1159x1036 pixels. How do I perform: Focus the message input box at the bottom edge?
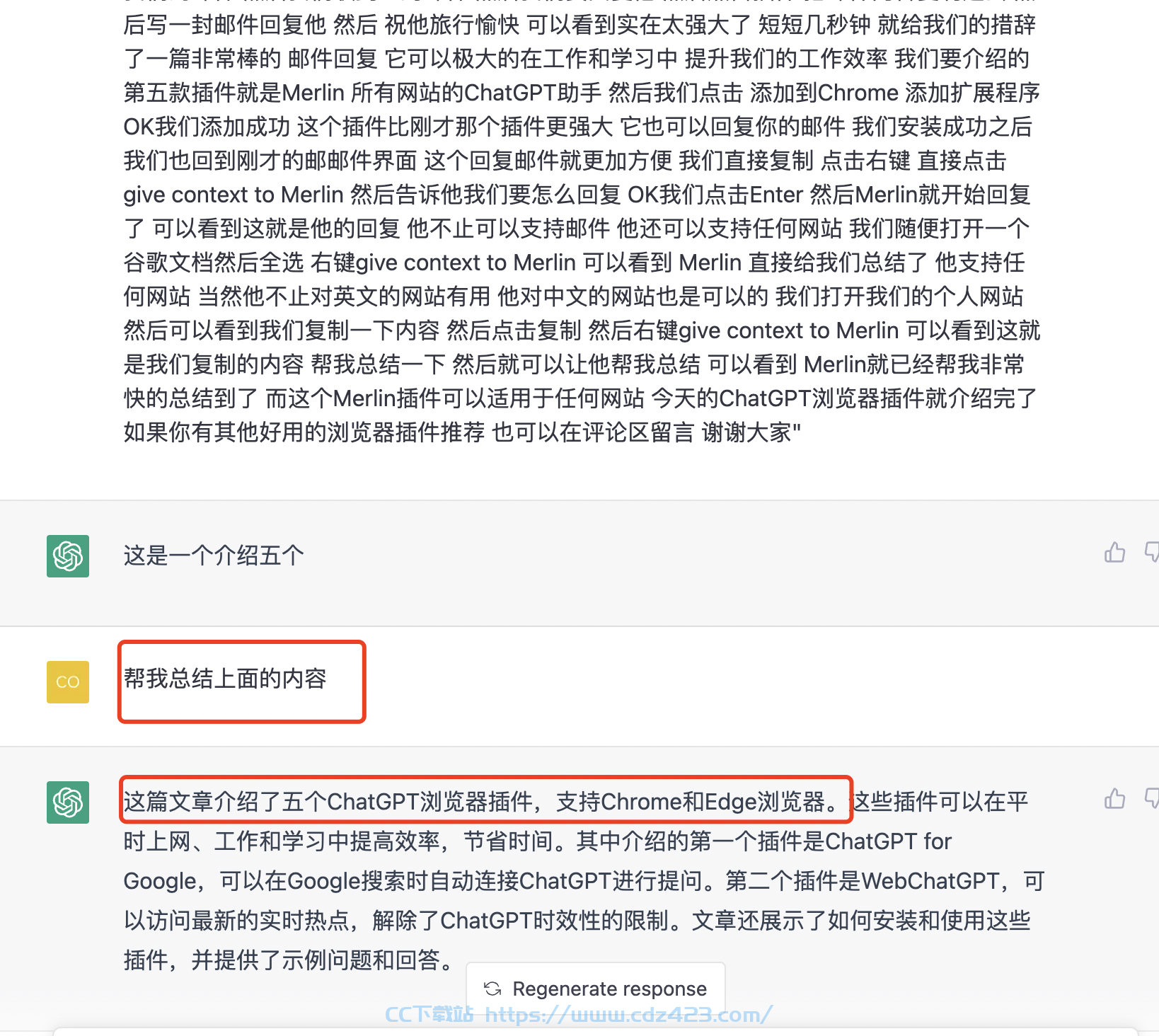[596, 1032]
